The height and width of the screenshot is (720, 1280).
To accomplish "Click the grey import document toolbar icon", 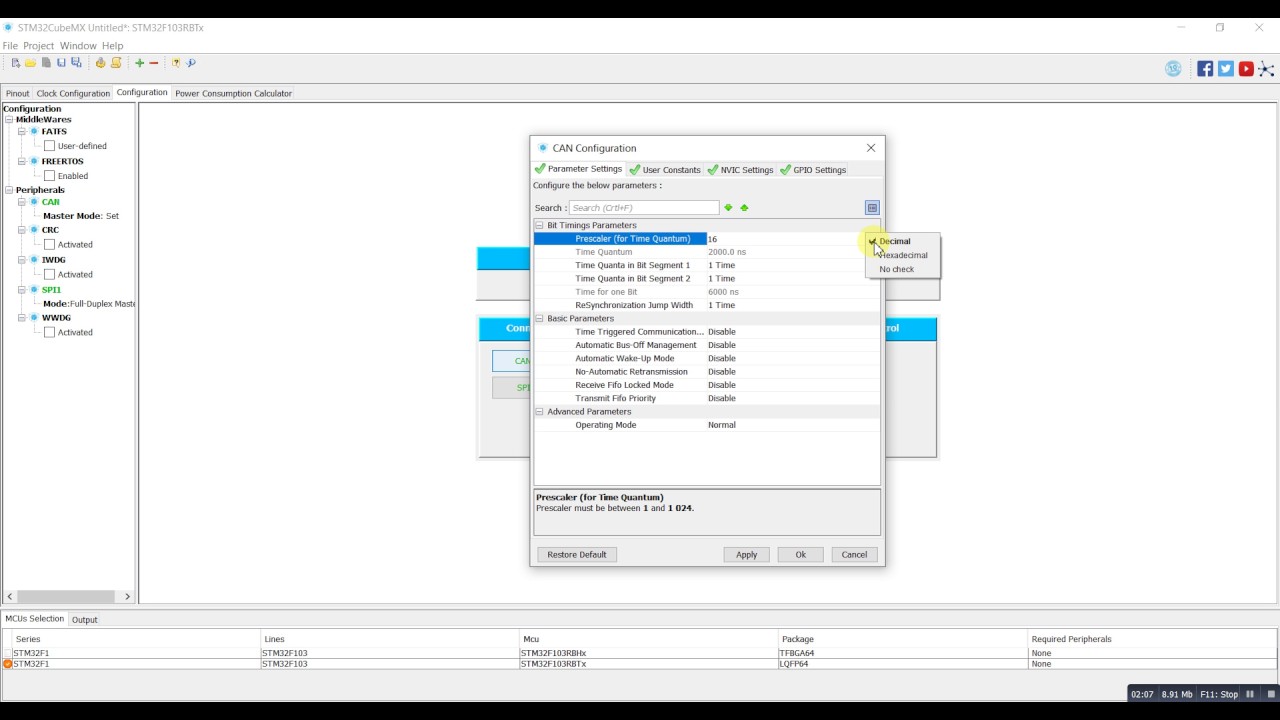I will point(46,63).
